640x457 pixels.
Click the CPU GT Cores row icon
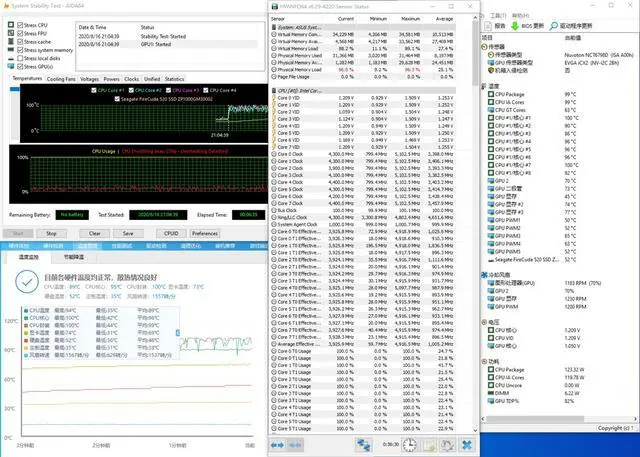point(491,110)
